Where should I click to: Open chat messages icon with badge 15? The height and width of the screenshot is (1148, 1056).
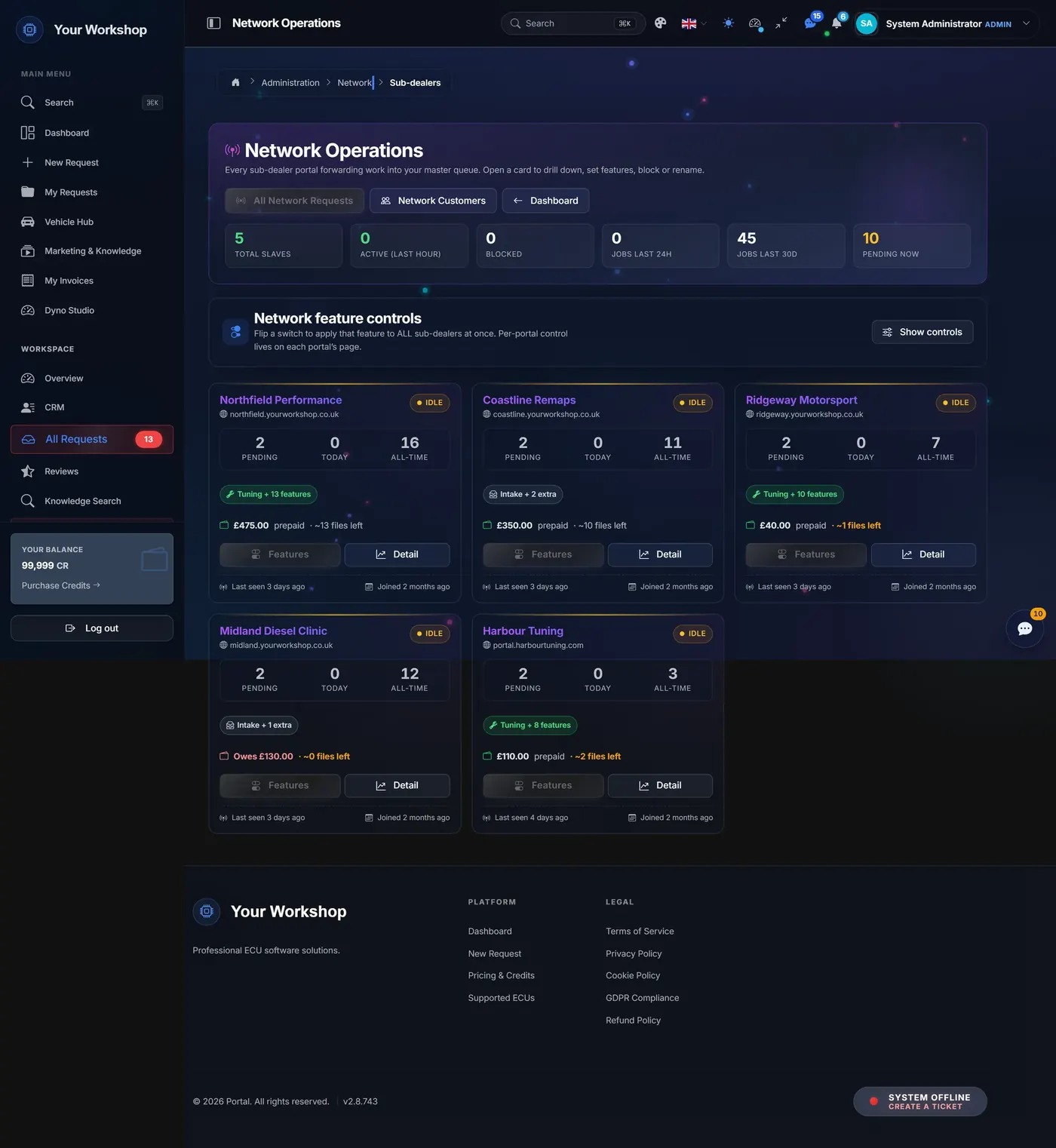(x=810, y=23)
